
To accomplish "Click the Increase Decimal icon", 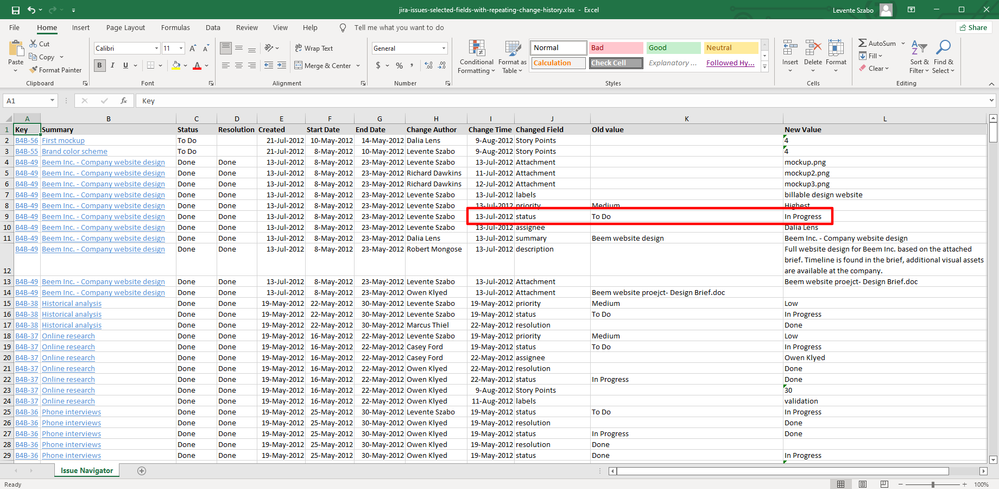I will coord(429,66).
